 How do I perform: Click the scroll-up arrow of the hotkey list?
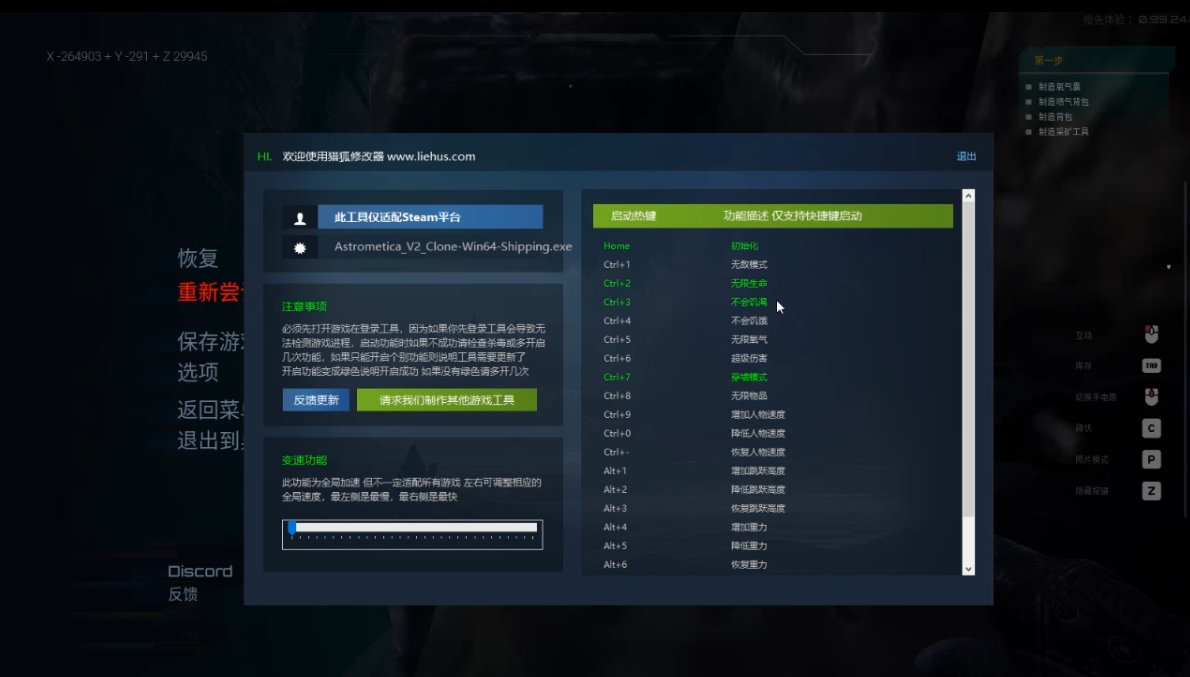click(x=968, y=196)
